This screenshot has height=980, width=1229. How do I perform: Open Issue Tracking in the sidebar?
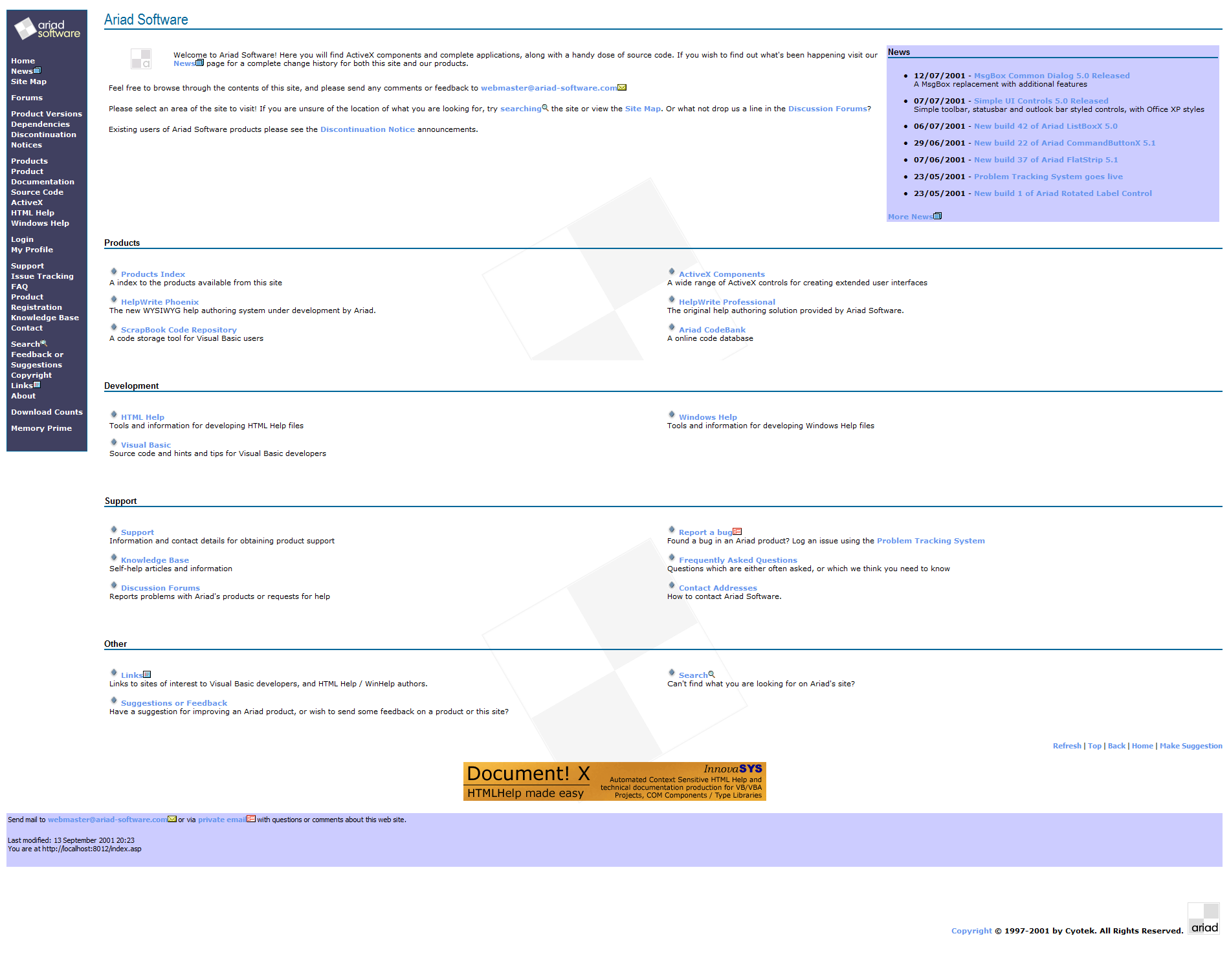(42, 276)
